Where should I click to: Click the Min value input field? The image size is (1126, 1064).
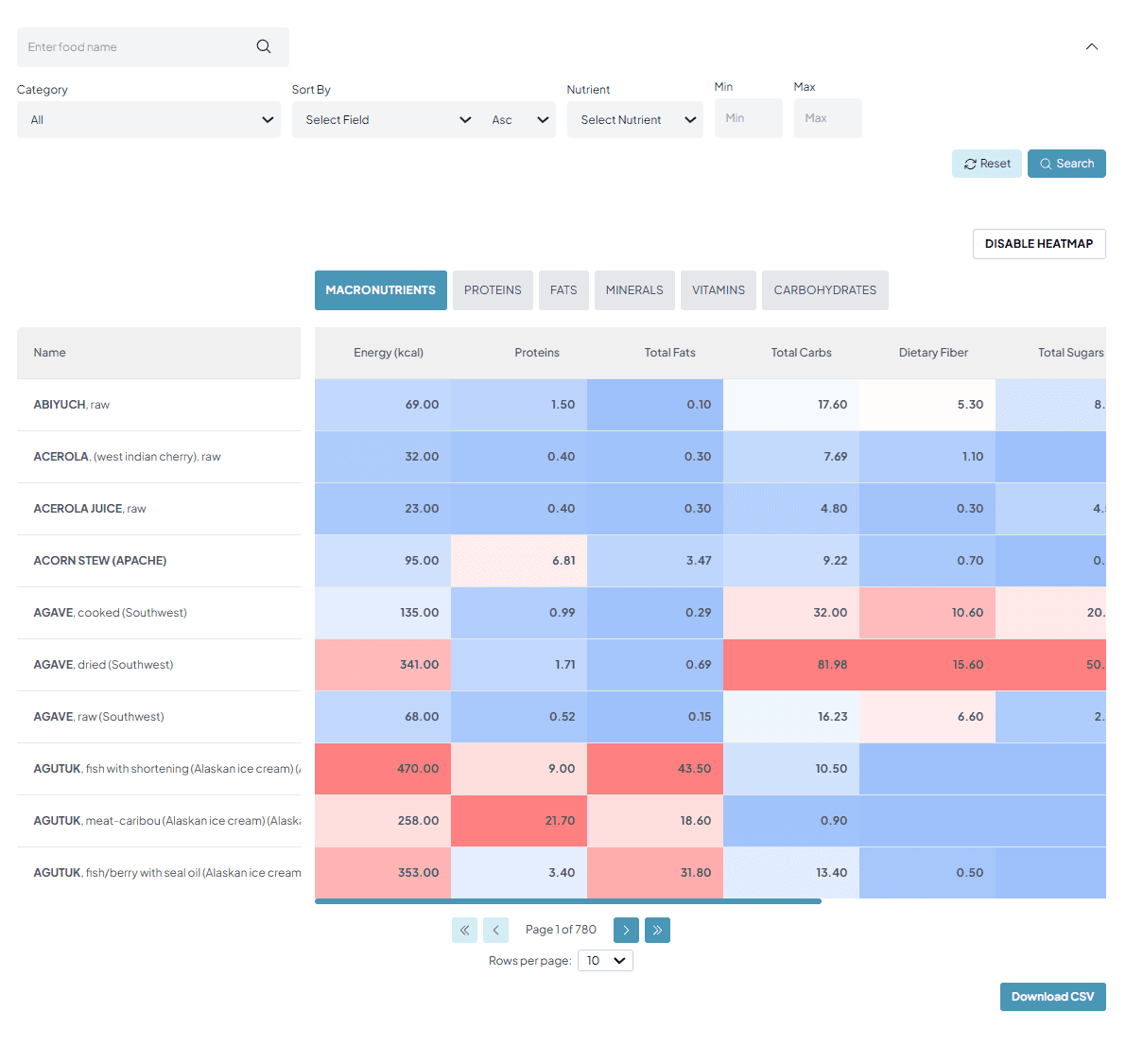pos(748,118)
